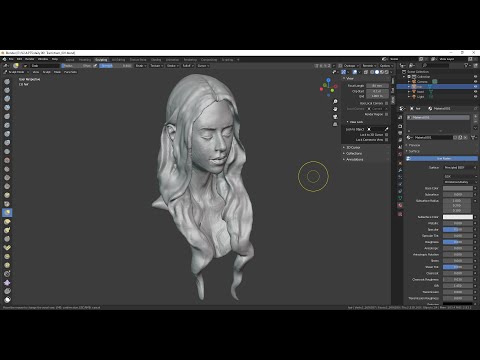Image resolution: width=480 pixels, height=360 pixels.
Task: Open the white Subsurface Color swatch
Action: [x=458, y=217]
